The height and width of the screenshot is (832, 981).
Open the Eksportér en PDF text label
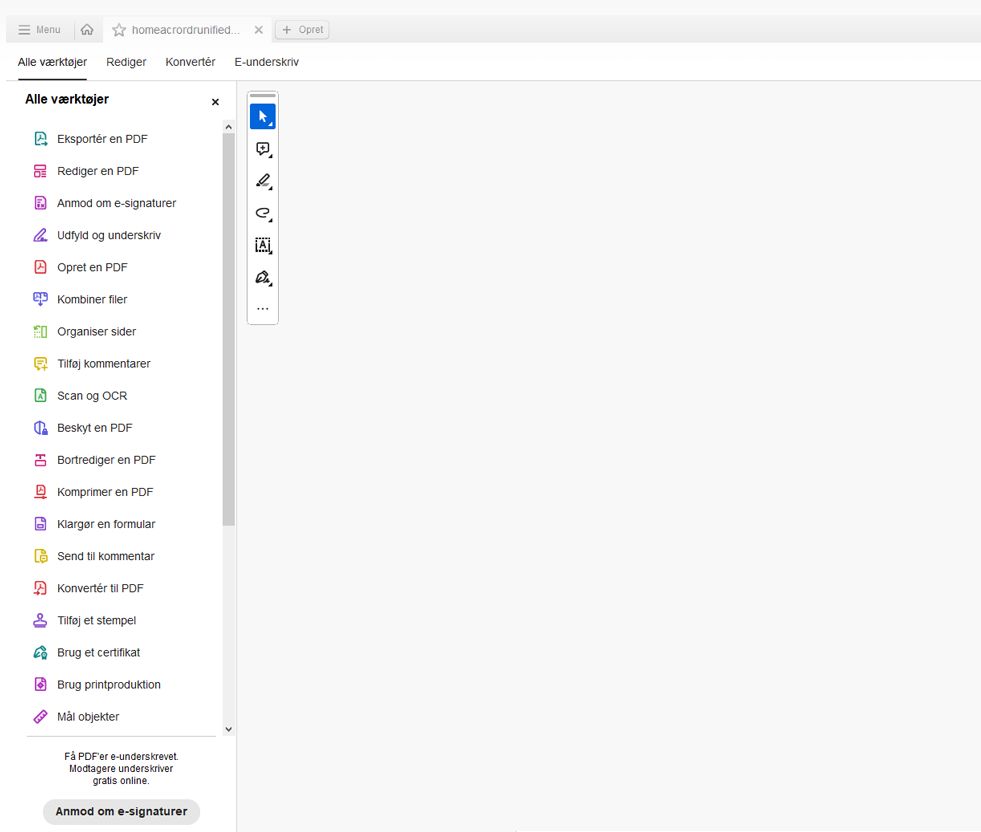(103, 139)
